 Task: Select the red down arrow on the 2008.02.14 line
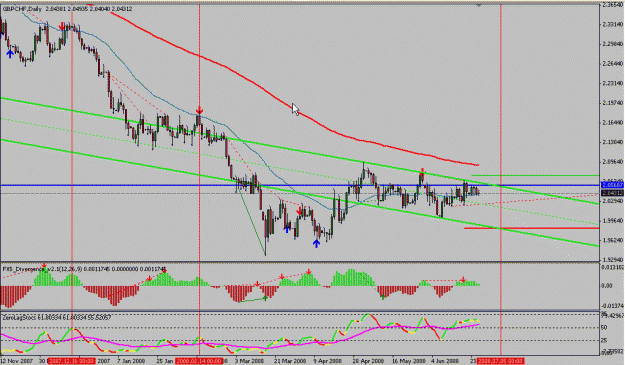(x=199, y=111)
